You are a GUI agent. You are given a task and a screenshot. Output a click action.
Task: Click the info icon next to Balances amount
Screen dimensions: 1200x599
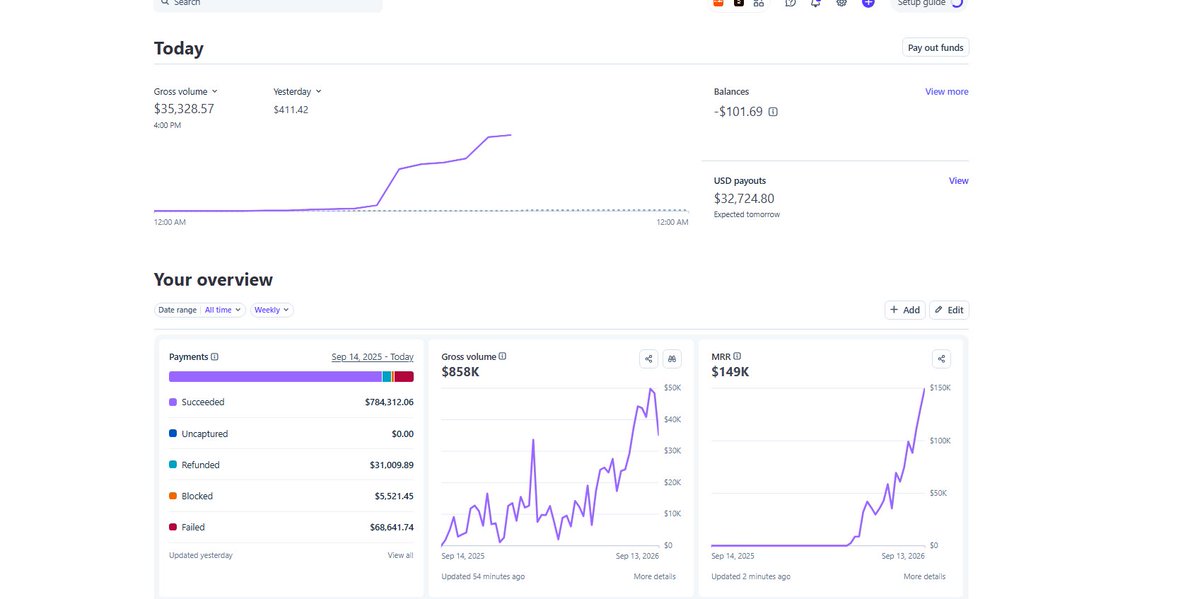point(773,112)
